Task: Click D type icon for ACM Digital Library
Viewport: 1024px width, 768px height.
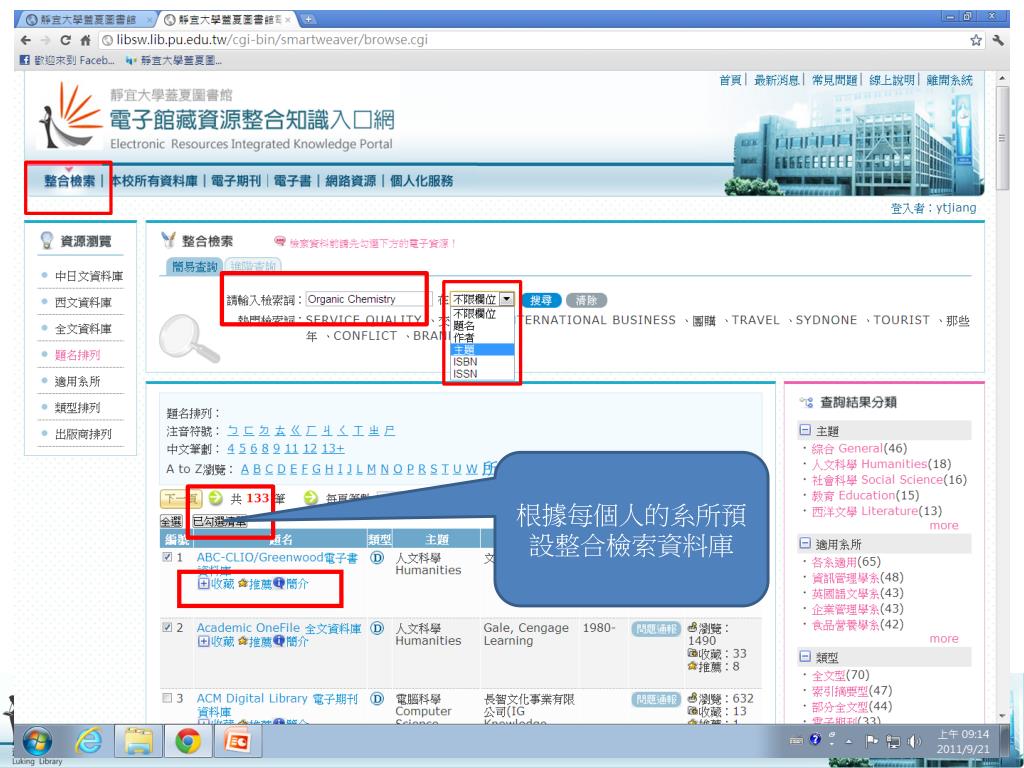Action: tap(377, 699)
